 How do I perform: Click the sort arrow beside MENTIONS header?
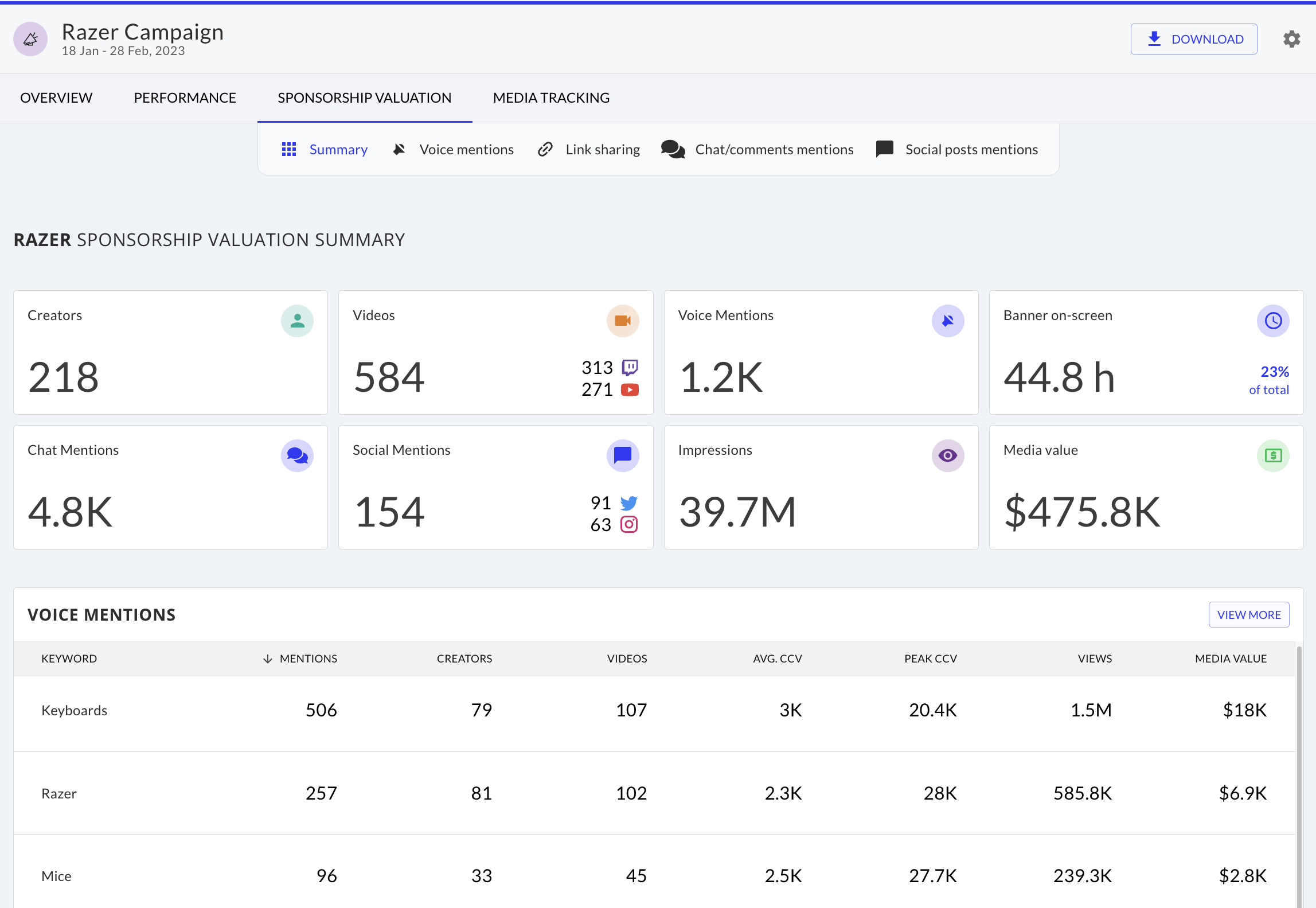(267, 659)
